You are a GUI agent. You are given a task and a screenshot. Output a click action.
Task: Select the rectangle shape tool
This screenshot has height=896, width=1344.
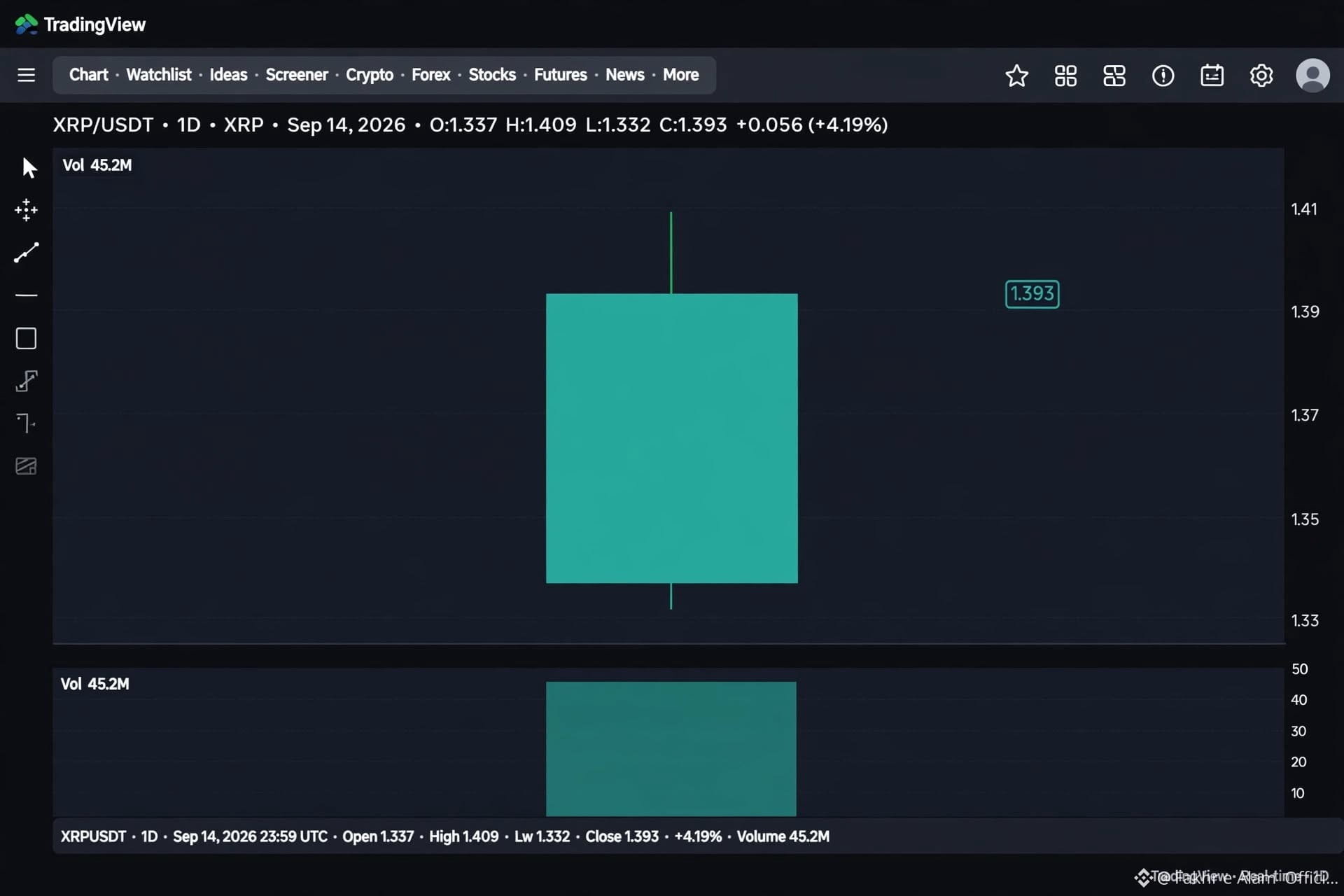tap(27, 339)
